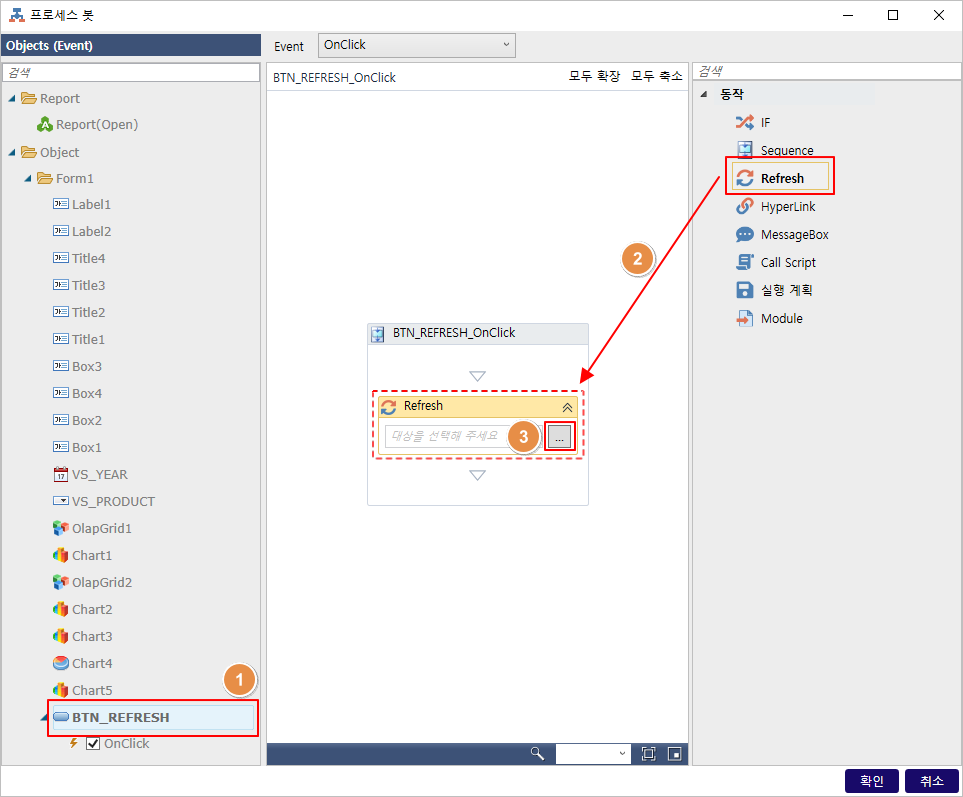Screen dimensions: 963x797
Task: Click the VS_PRODUCT combo icon
Action: (x=61, y=501)
